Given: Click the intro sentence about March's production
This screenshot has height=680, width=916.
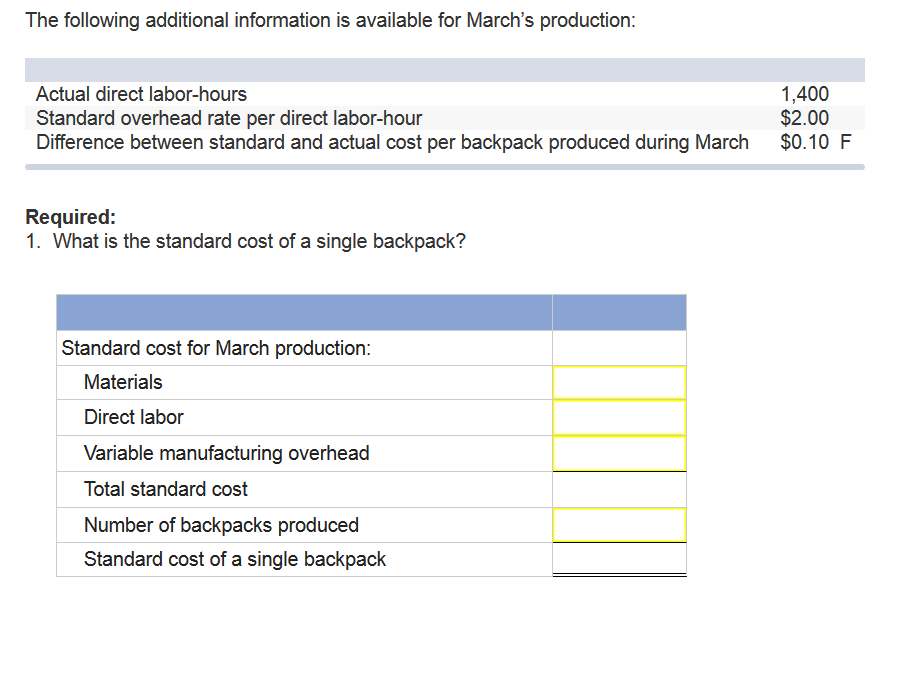Looking at the screenshot, I should (x=331, y=20).
